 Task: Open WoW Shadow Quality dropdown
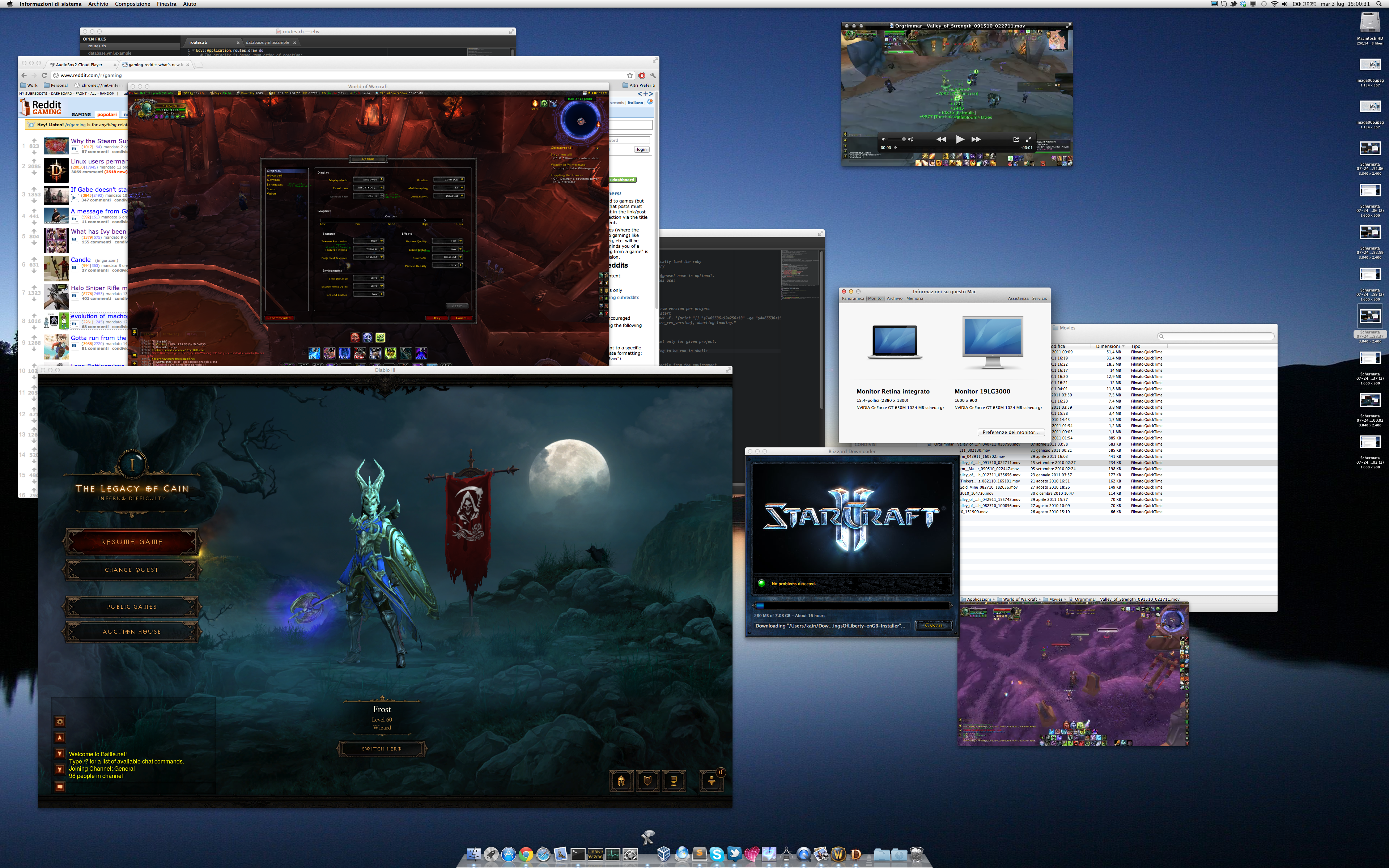point(448,241)
